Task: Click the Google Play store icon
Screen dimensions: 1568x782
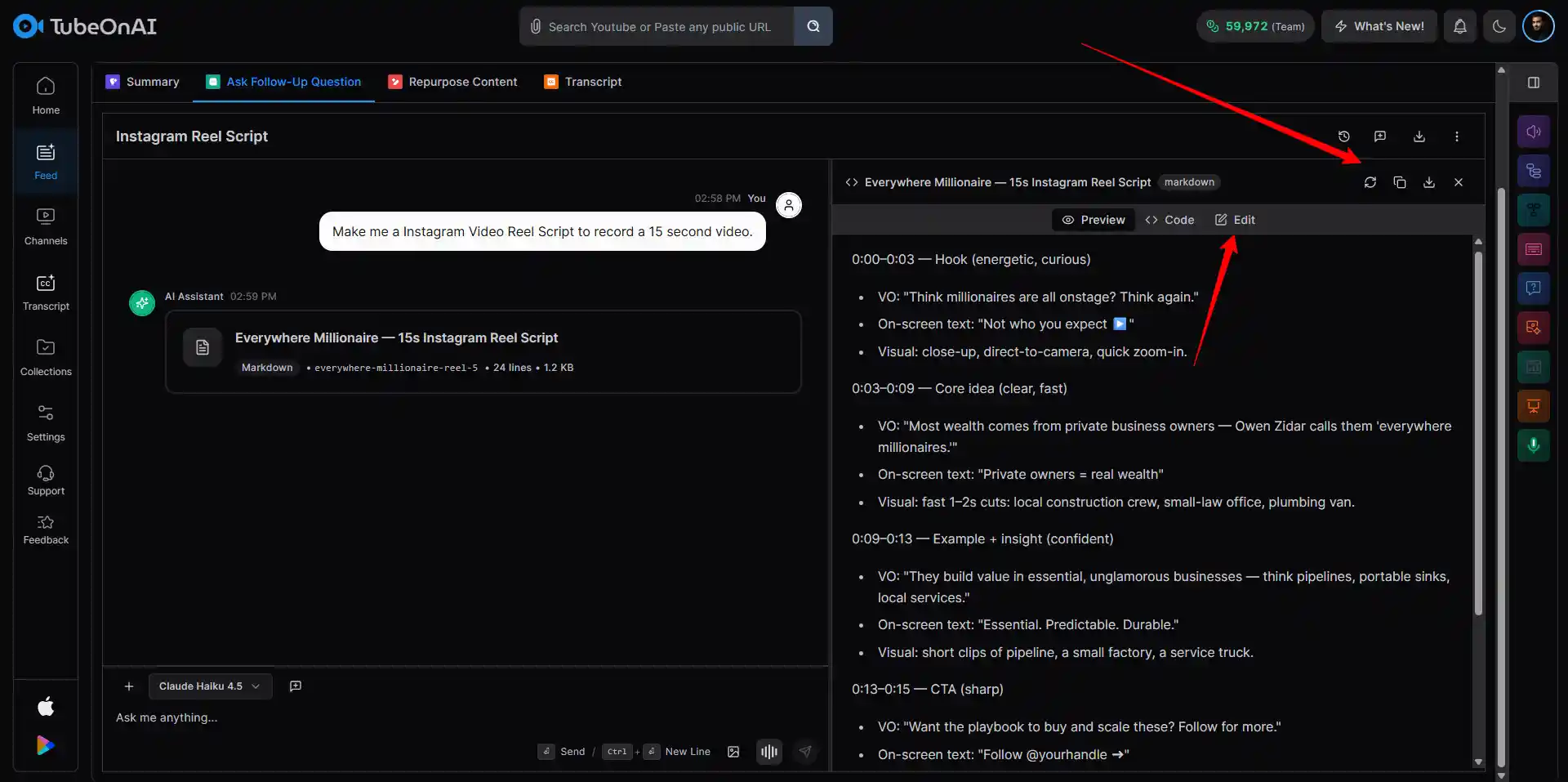Action: 46,745
